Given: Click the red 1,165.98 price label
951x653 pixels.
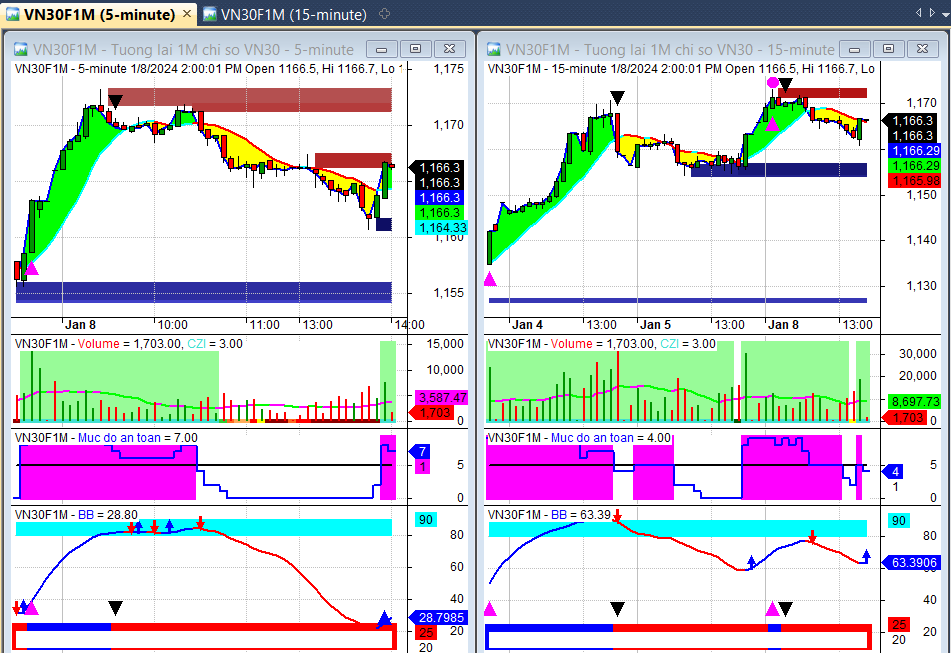Looking at the screenshot, I should (915, 180).
